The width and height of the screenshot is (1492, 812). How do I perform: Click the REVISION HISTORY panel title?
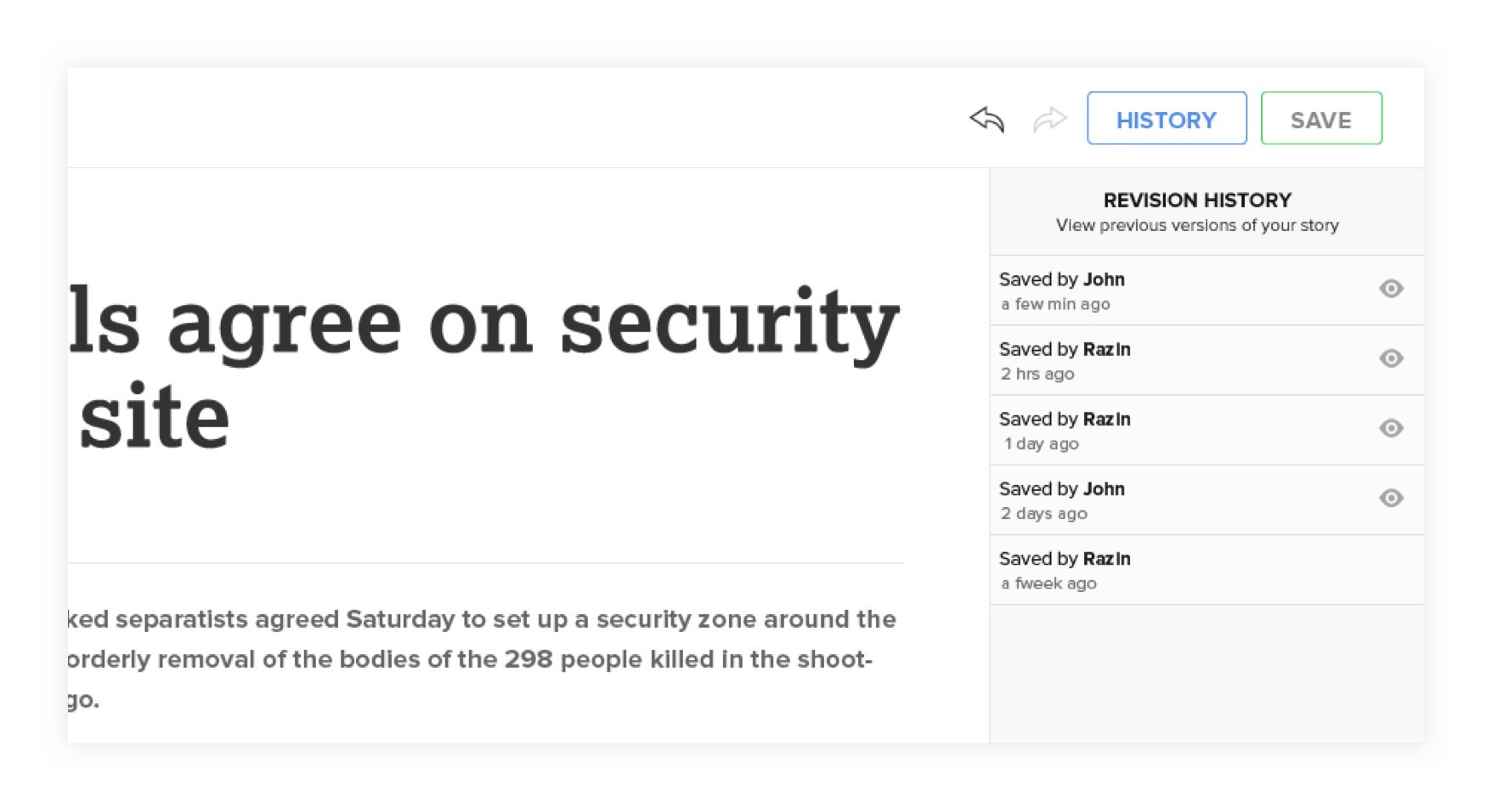[1196, 200]
